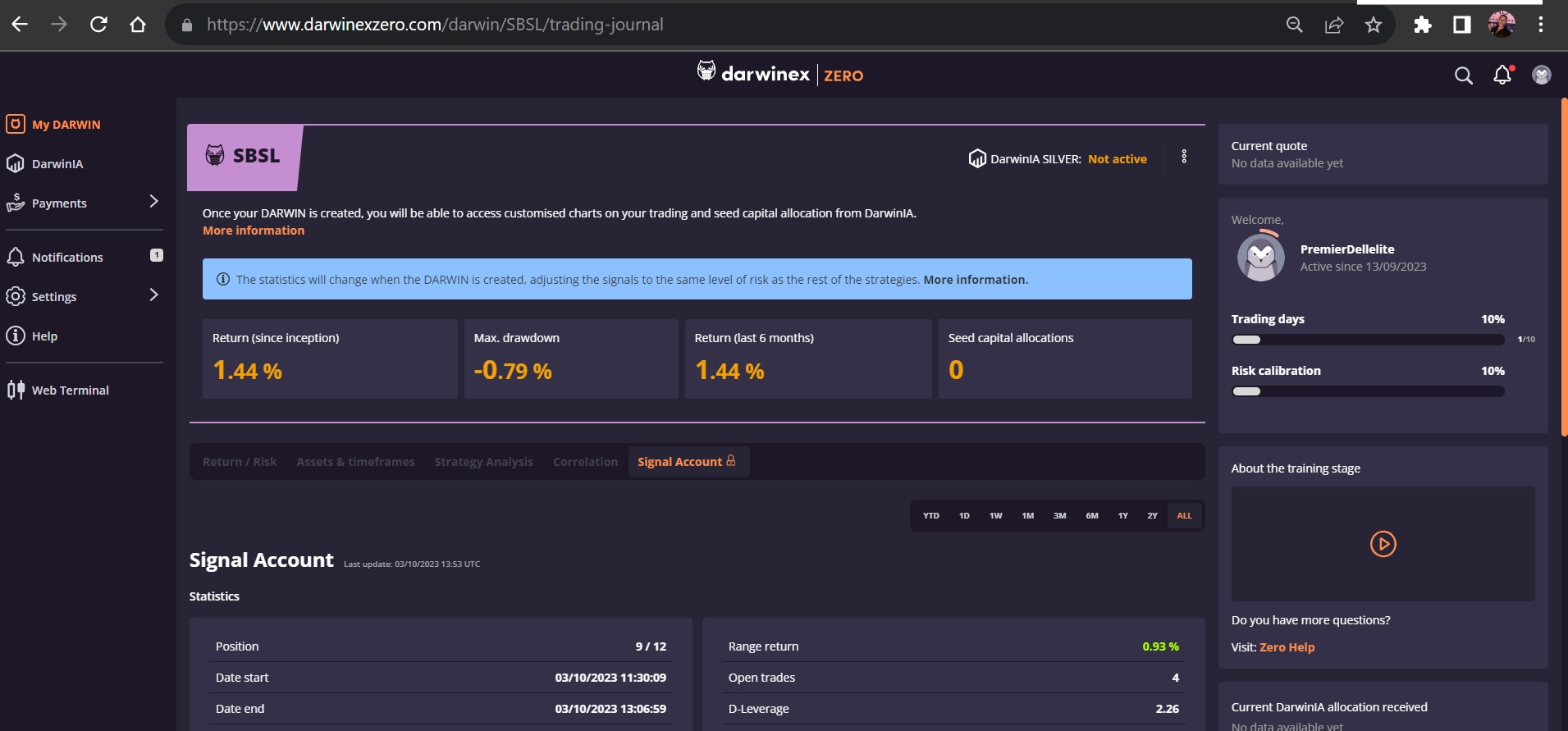Play the training stage video

1383,544
